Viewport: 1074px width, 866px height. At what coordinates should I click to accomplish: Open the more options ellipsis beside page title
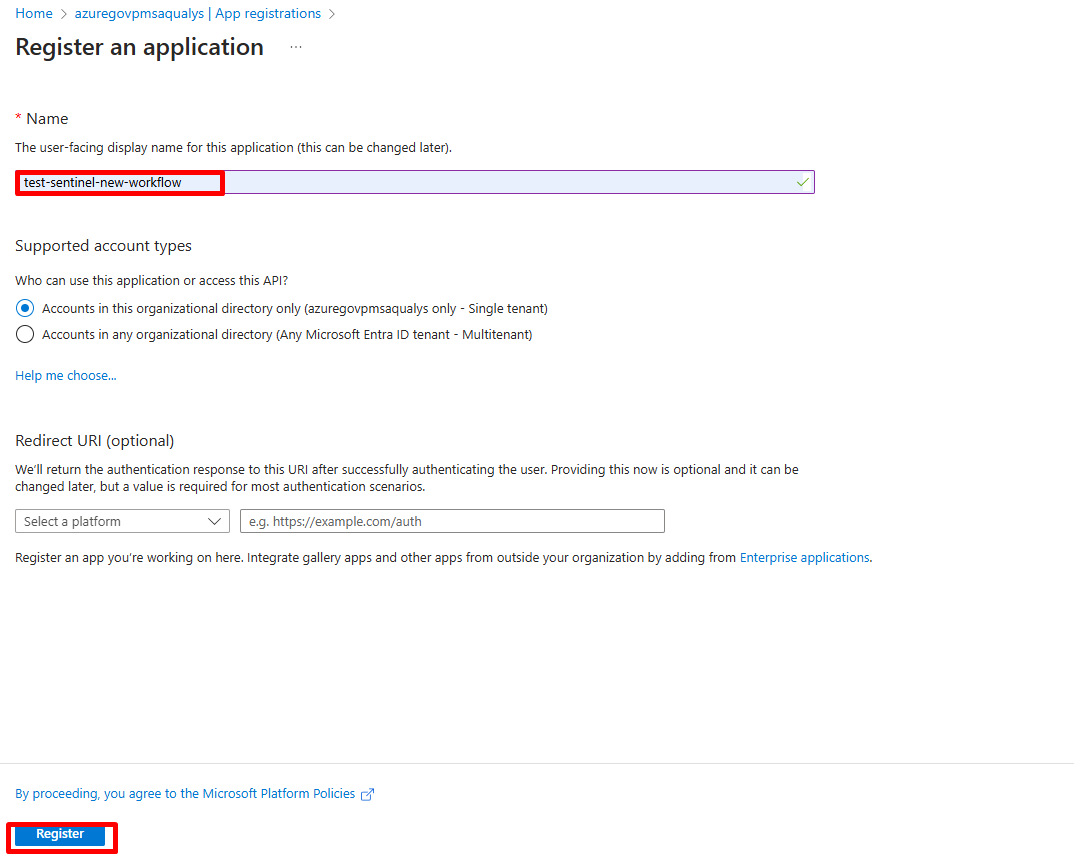(296, 47)
